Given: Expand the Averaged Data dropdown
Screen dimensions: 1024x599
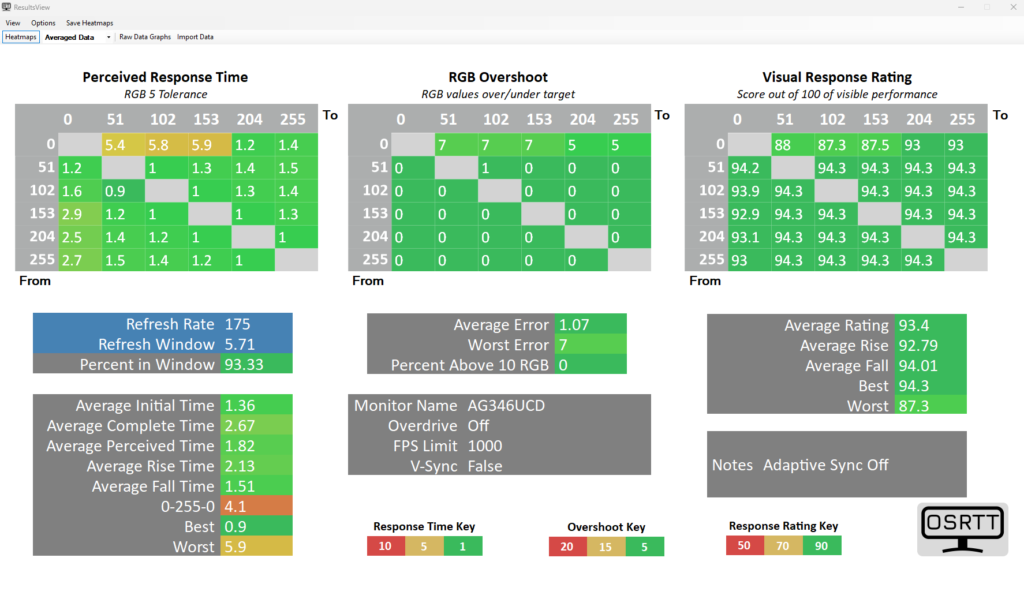Looking at the screenshot, I should pos(108,37).
